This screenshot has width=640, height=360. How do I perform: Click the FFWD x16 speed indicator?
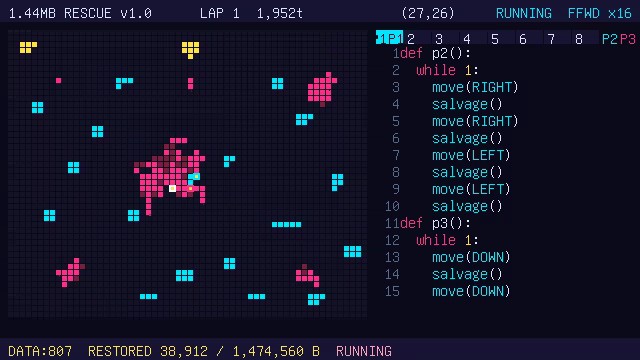click(x=600, y=13)
